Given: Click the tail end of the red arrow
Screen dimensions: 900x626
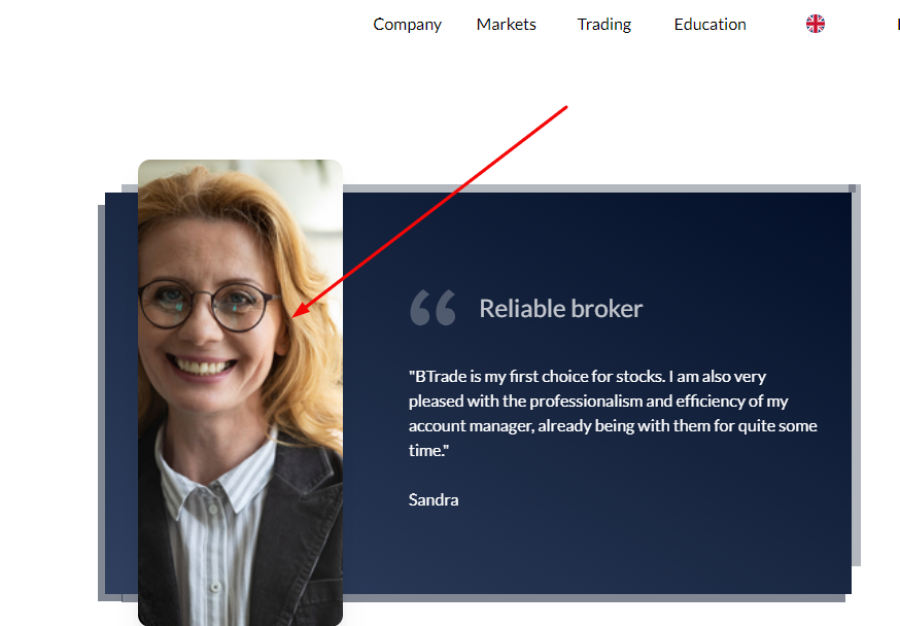Looking at the screenshot, I should (566, 107).
